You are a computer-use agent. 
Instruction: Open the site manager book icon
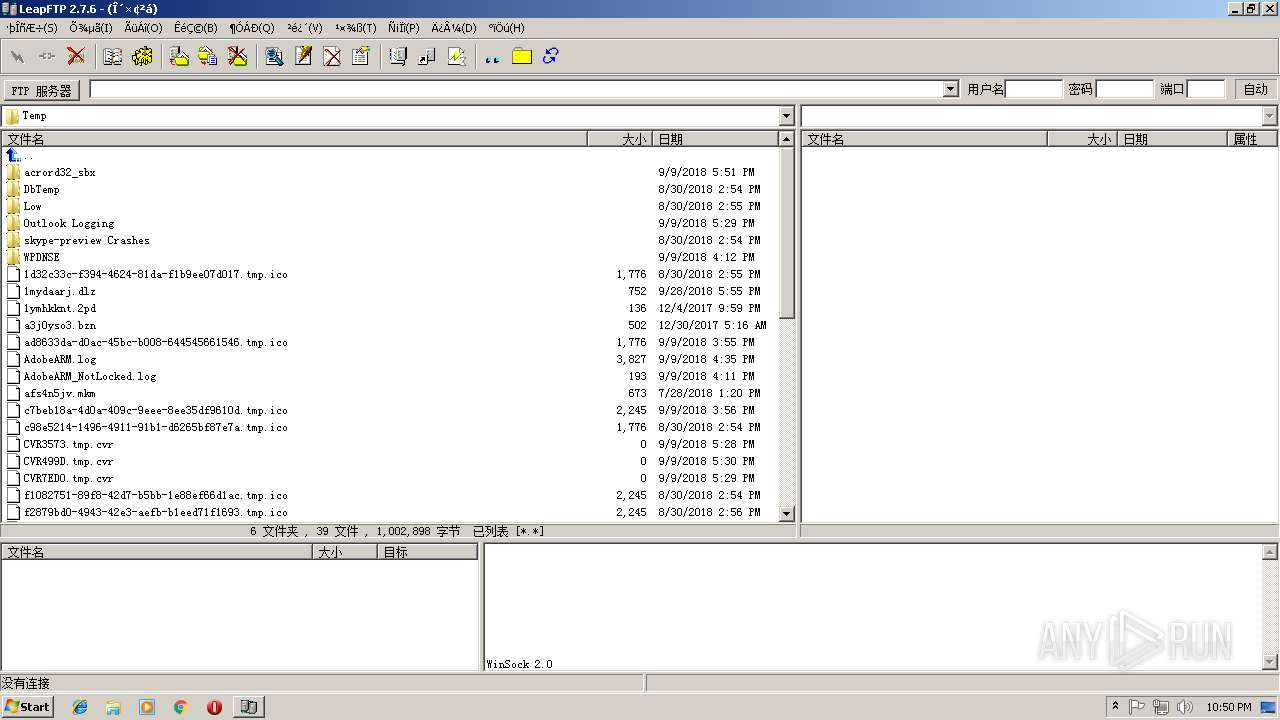(x=113, y=56)
